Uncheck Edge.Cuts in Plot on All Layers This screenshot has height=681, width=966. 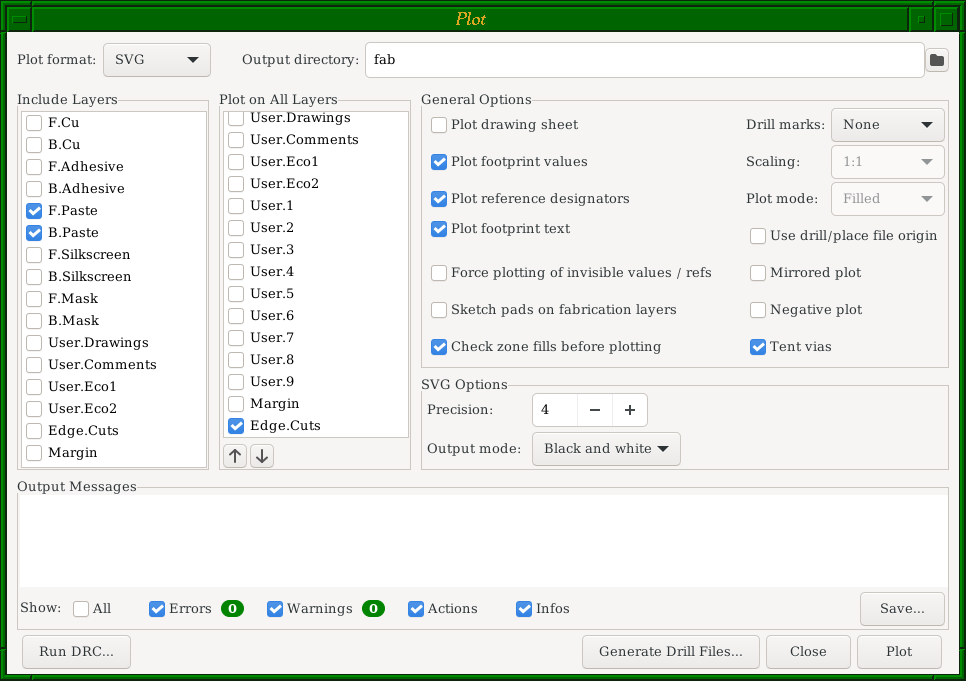click(x=236, y=426)
